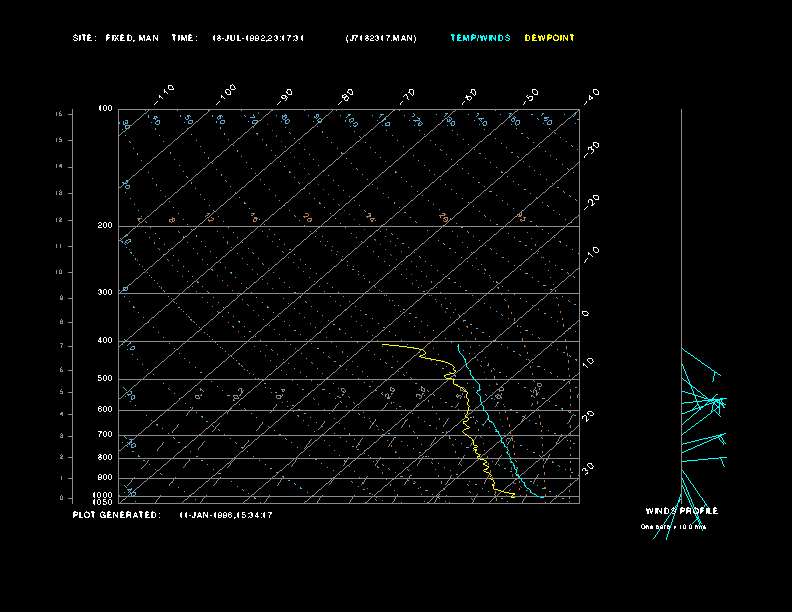Image resolution: width=792 pixels, height=612 pixels.
Task: Click the grey 0.1 mixing ratio label
Action: pyautogui.click(x=200, y=394)
